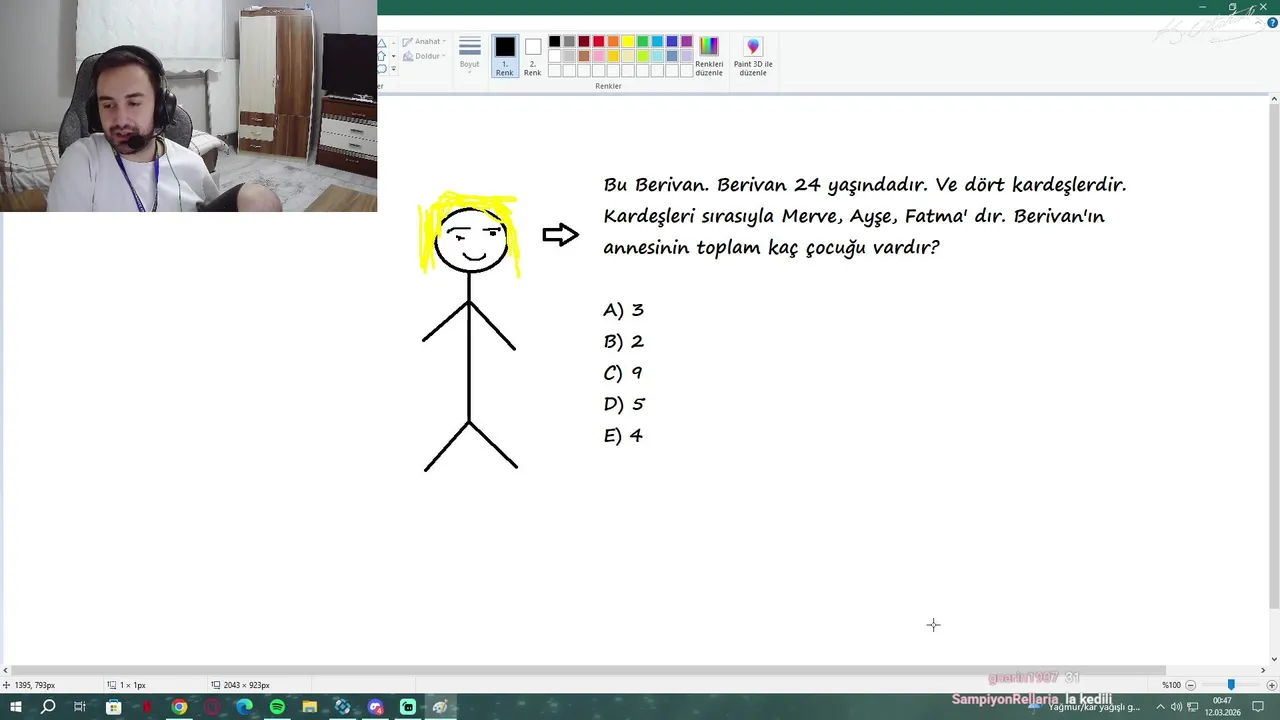Open the Anahat (outline) dropdown

point(424,42)
